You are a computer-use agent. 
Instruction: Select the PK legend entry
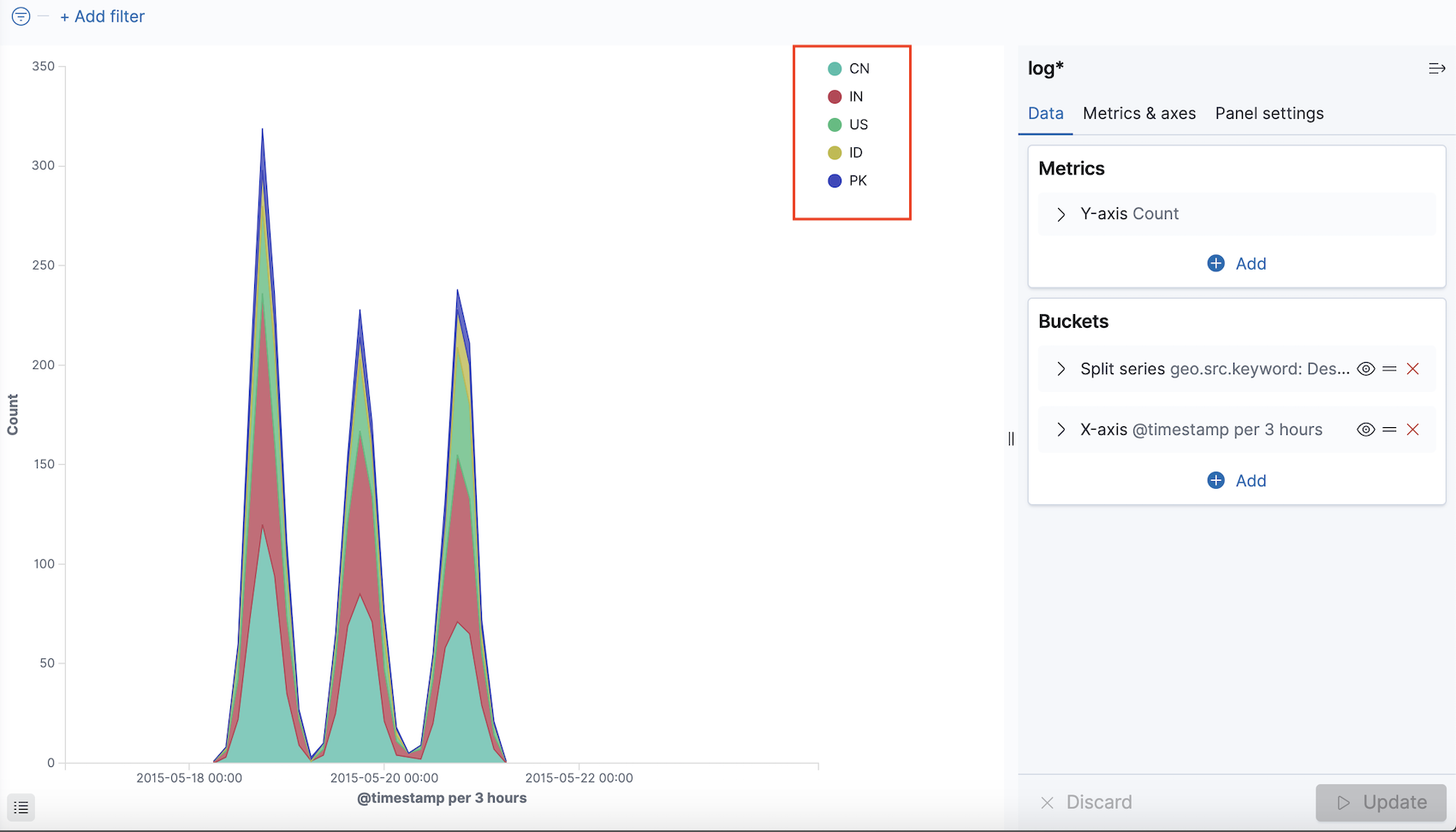point(847,181)
